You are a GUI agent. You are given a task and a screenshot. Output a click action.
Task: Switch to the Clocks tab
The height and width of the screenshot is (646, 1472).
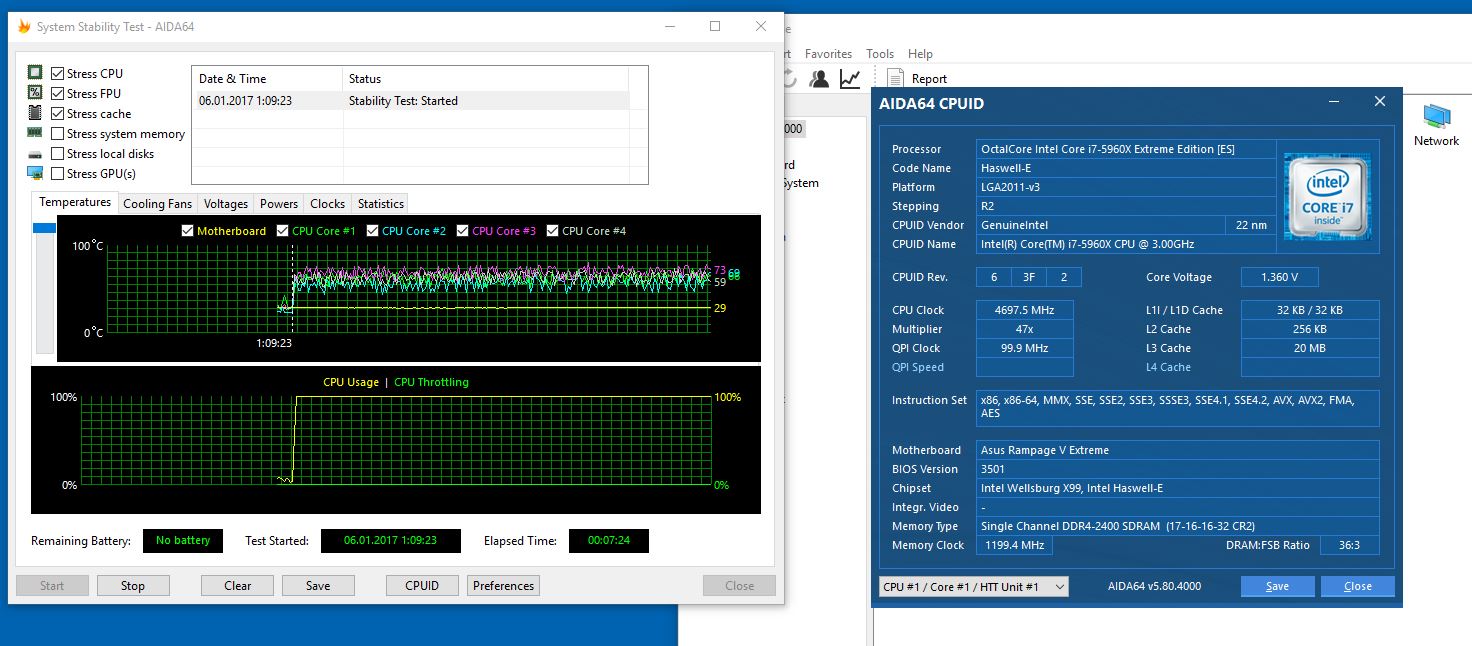(327, 203)
